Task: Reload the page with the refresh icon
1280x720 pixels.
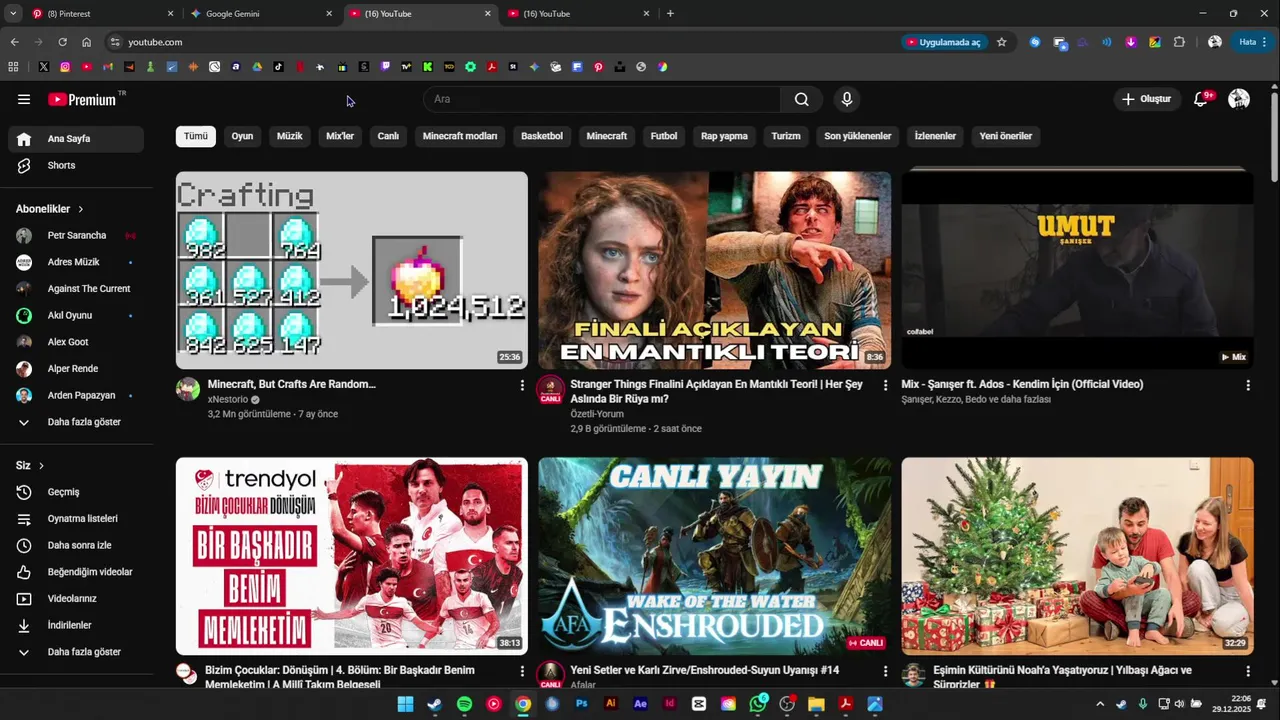Action: pos(62,42)
